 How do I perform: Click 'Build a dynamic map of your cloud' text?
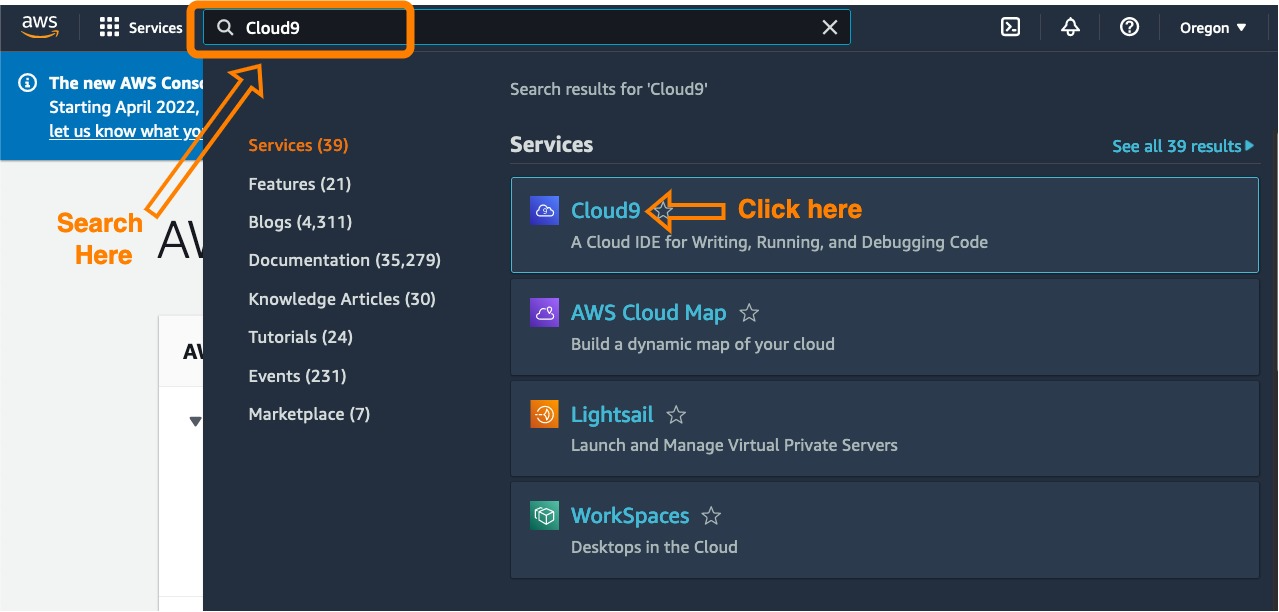pos(703,344)
